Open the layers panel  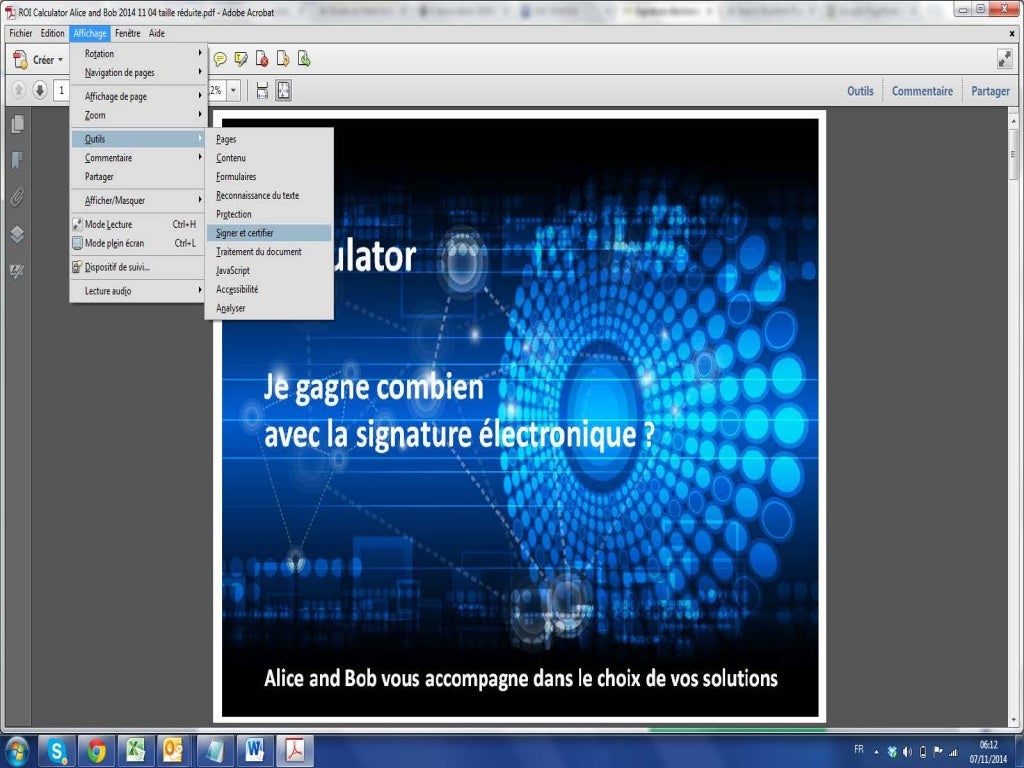tap(18, 233)
